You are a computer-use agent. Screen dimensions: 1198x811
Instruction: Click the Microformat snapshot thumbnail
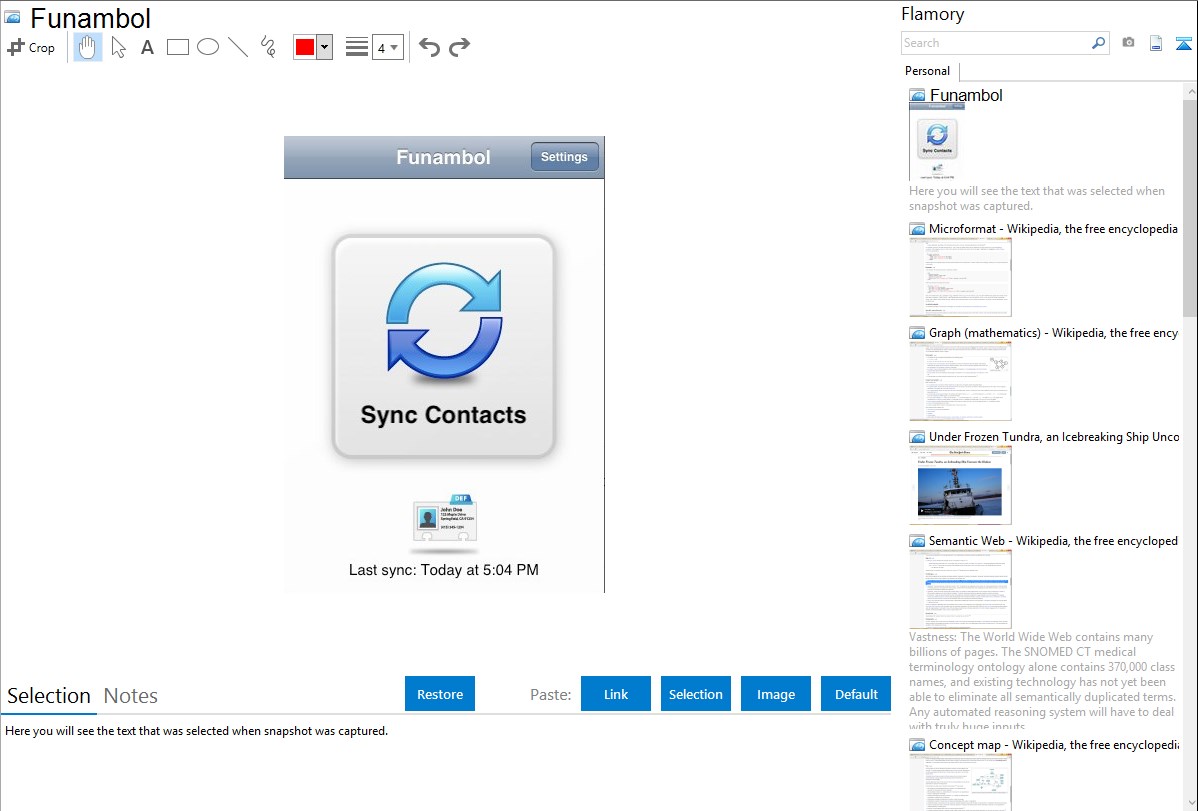tap(960, 277)
